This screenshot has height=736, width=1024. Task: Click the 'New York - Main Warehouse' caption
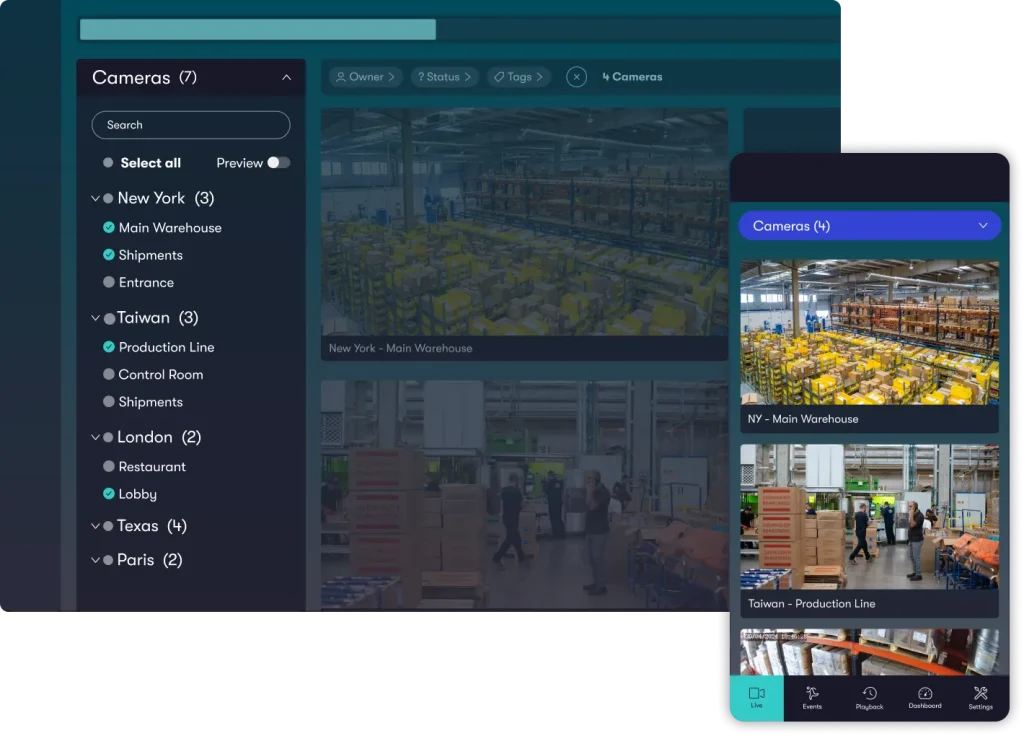(x=400, y=348)
